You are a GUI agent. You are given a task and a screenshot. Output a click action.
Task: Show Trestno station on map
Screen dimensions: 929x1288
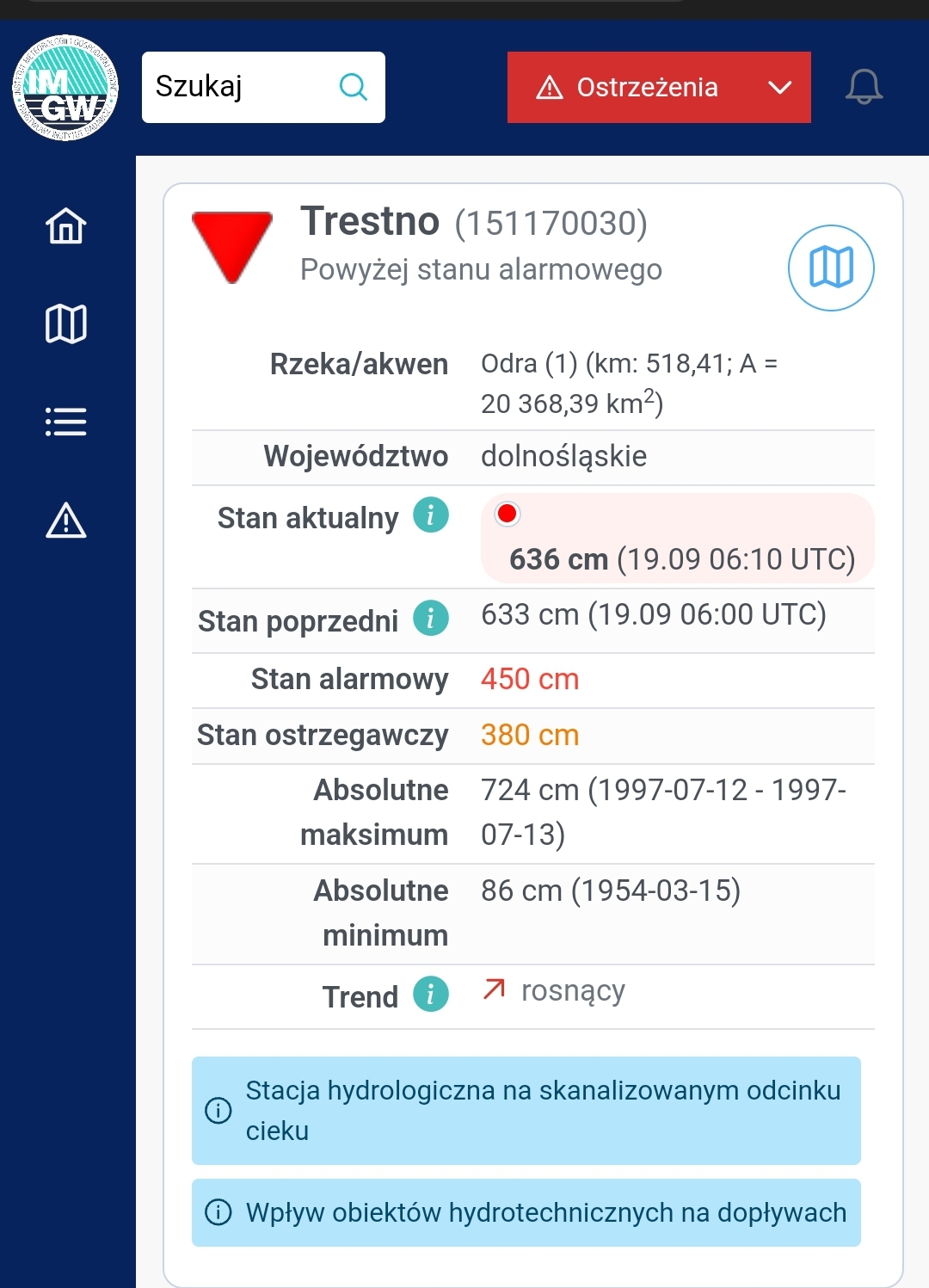pos(831,268)
